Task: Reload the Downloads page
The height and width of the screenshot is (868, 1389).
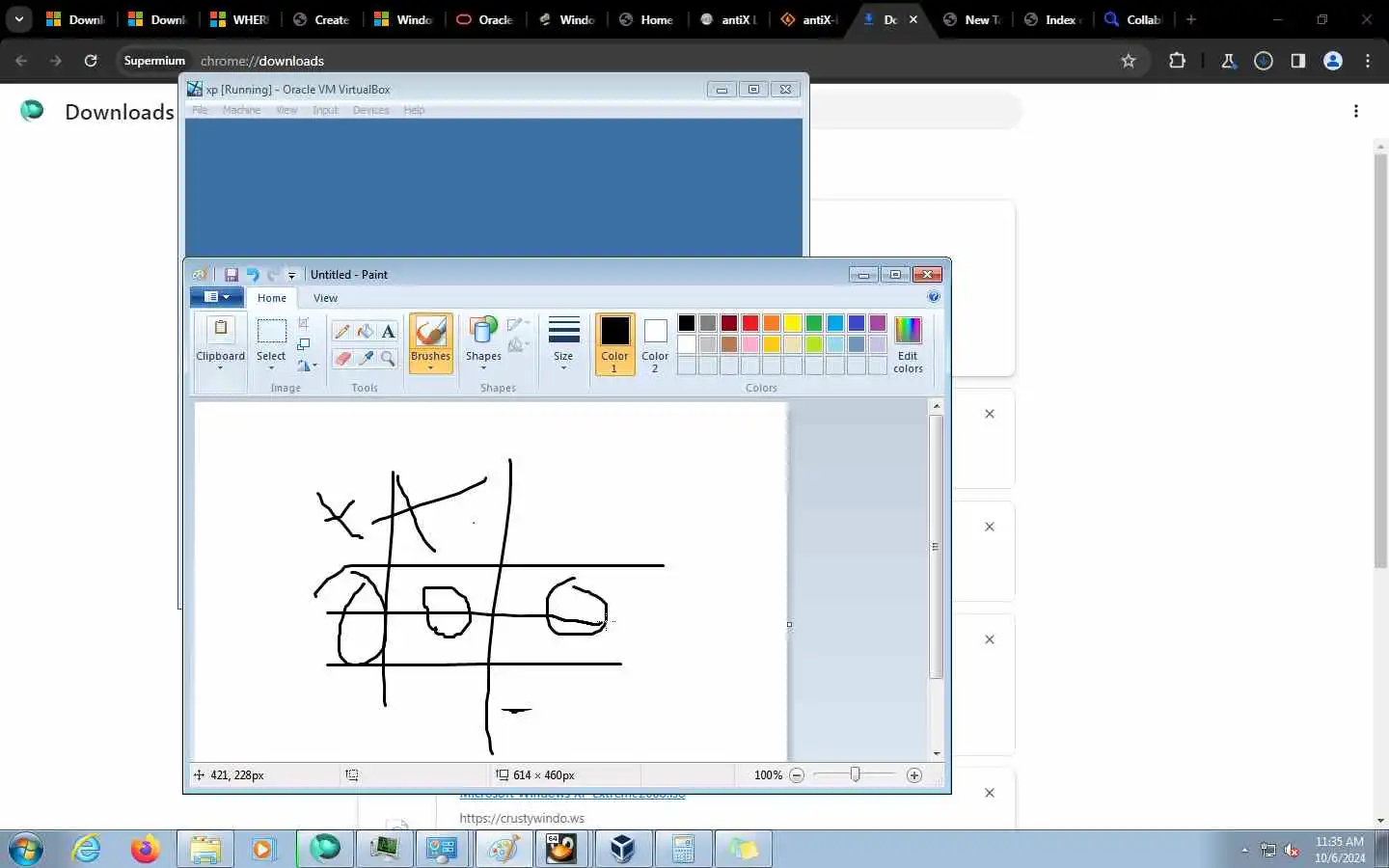Action: point(91,61)
